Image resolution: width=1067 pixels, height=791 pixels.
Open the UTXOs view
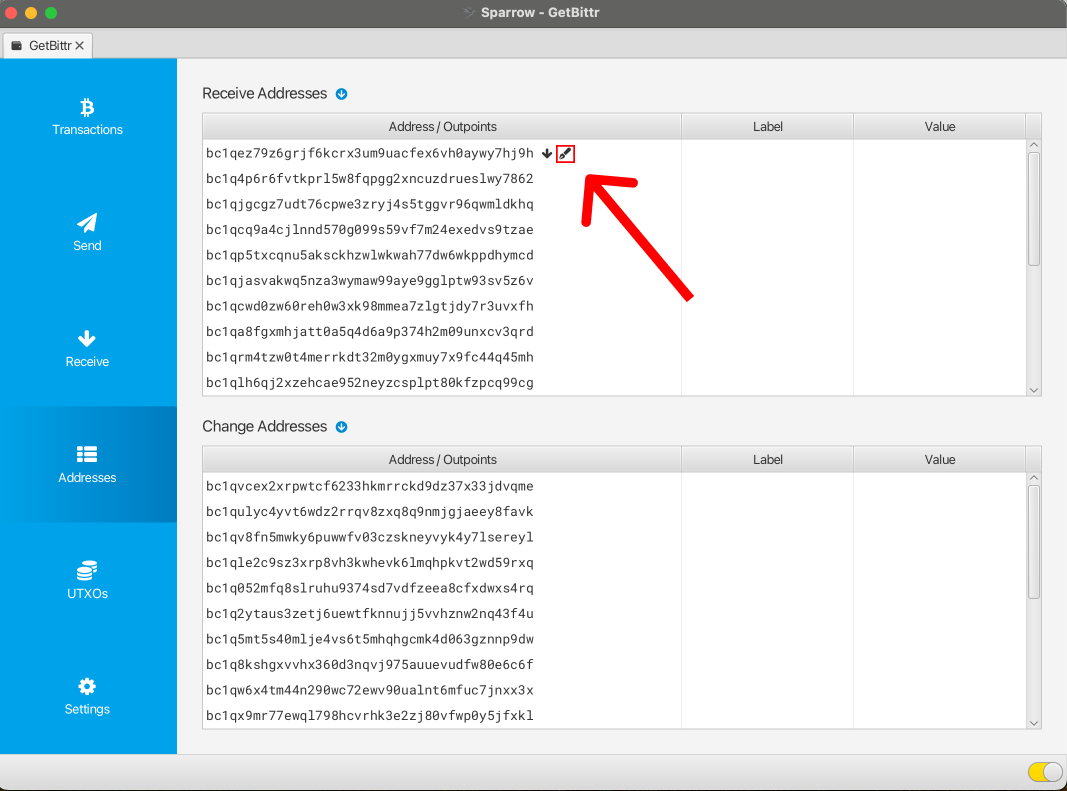pyautogui.click(x=88, y=580)
